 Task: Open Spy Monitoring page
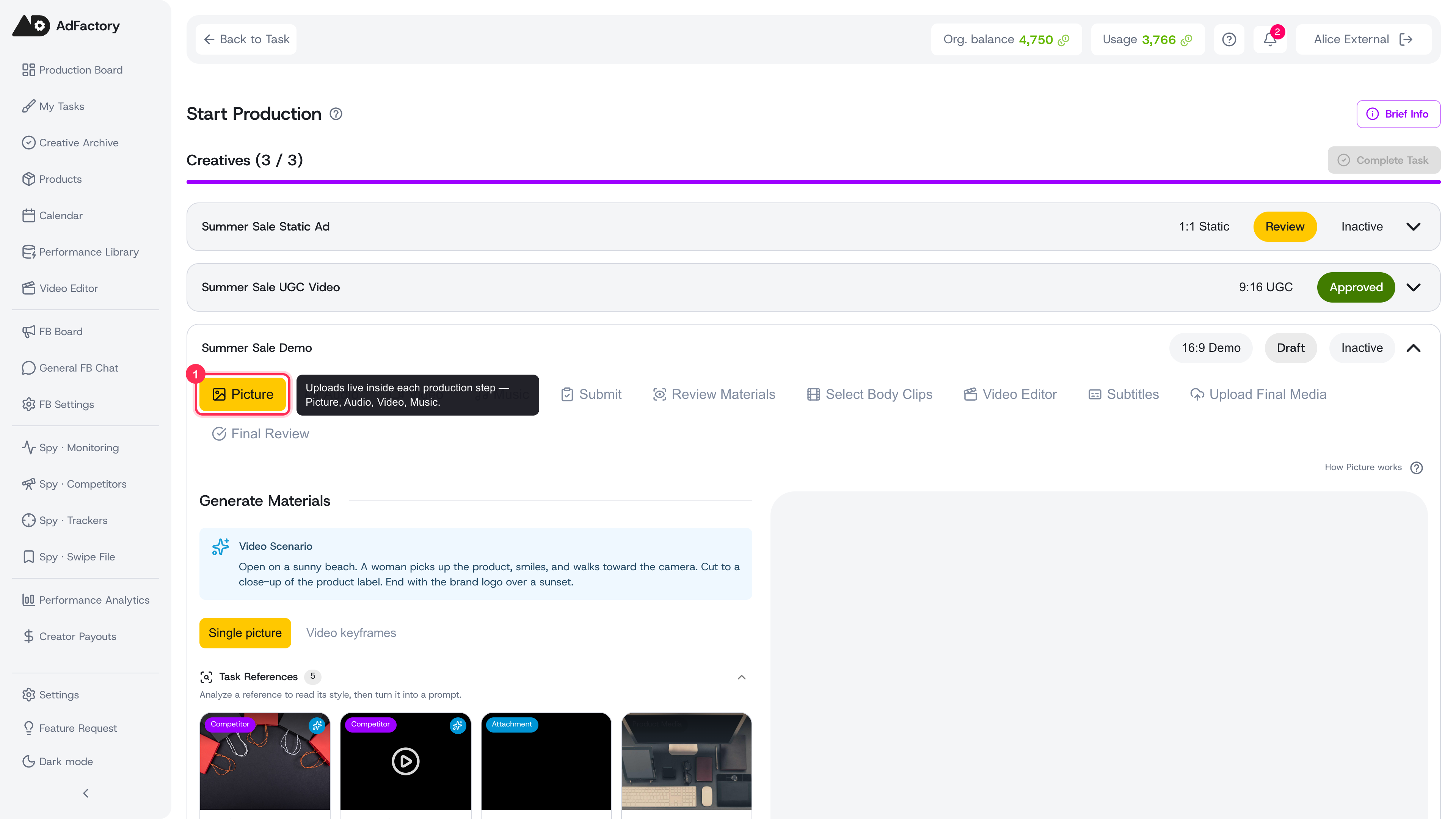pyautogui.click(x=71, y=448)
